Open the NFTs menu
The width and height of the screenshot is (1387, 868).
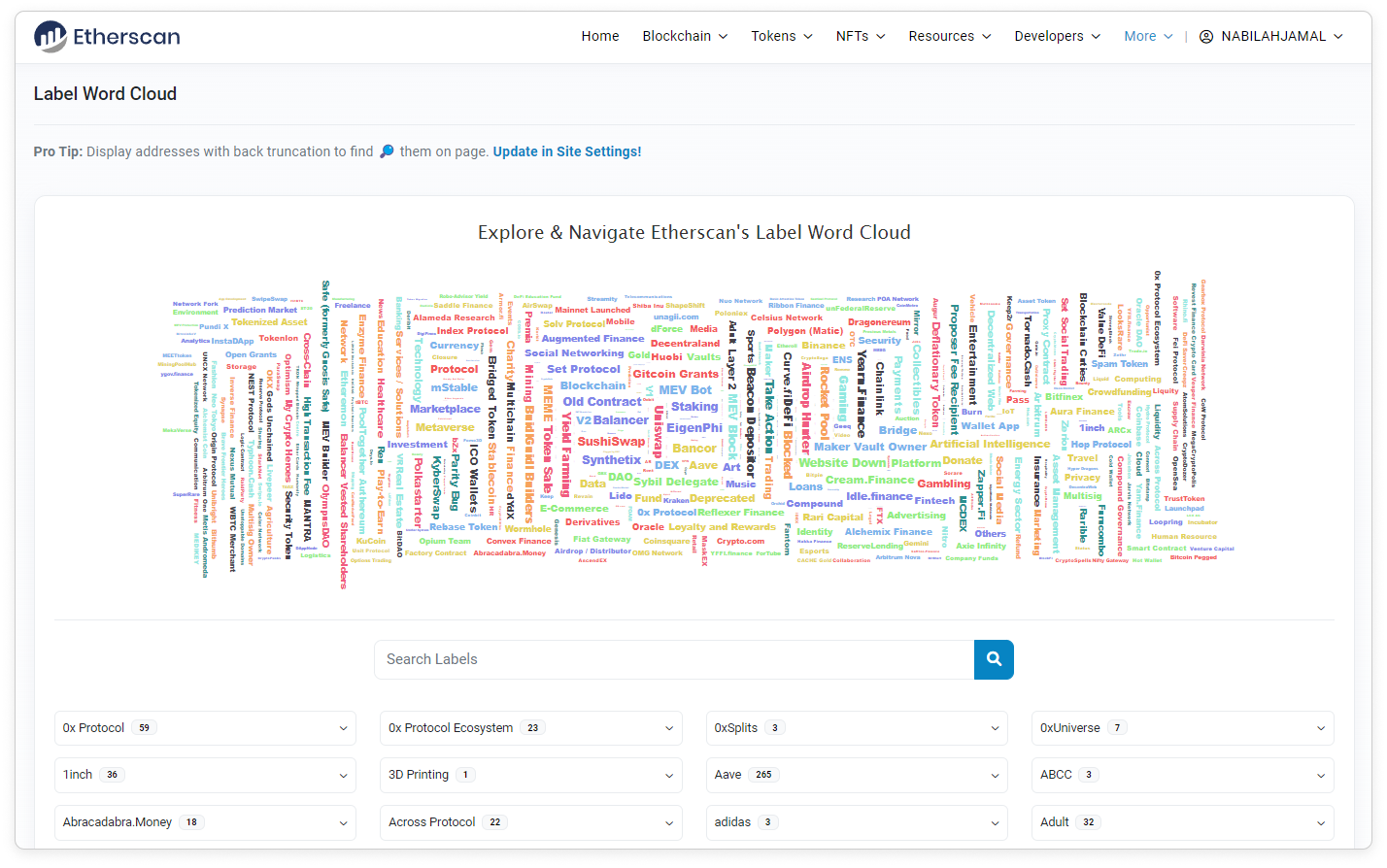coord(861,36)
